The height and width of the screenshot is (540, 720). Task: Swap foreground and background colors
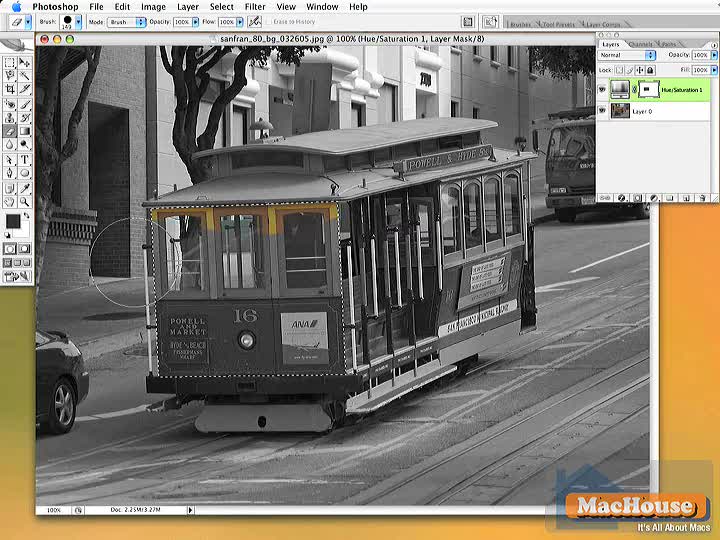pos(27,215)
